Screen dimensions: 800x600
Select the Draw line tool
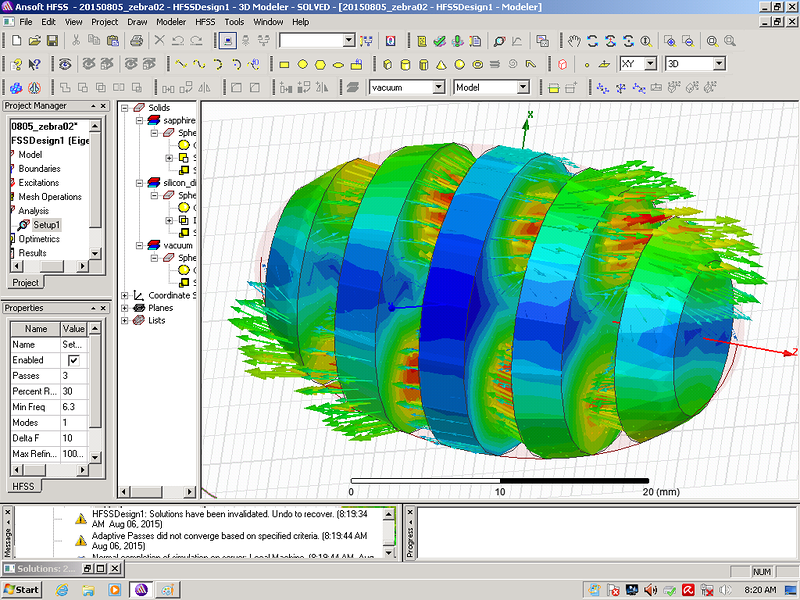181,64
